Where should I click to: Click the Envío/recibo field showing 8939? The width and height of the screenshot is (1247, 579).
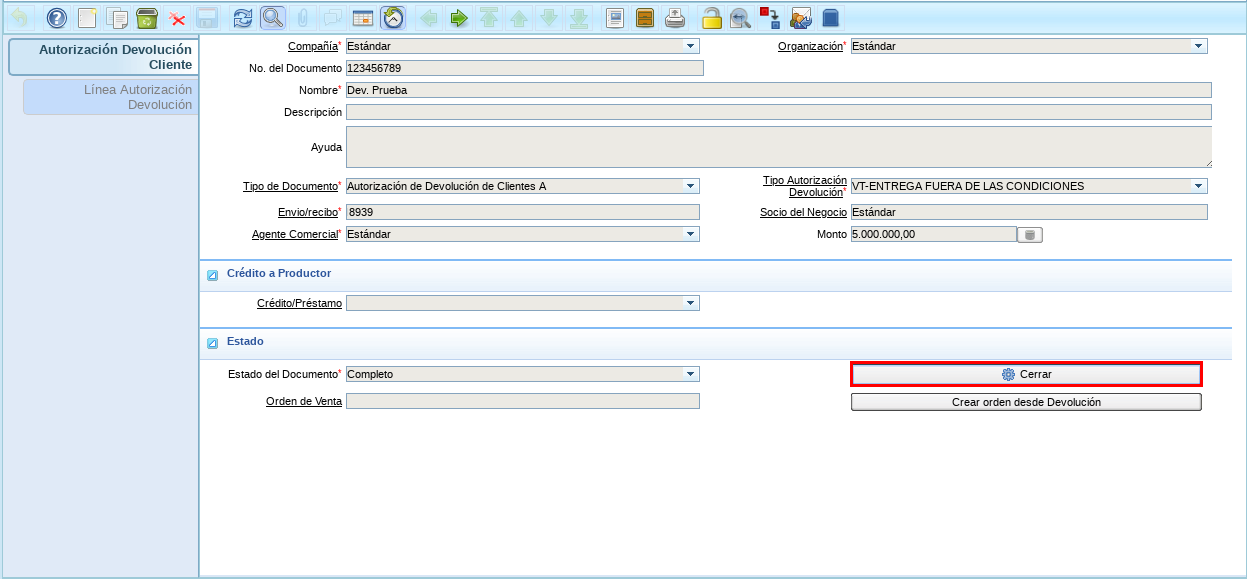[523, 212]
